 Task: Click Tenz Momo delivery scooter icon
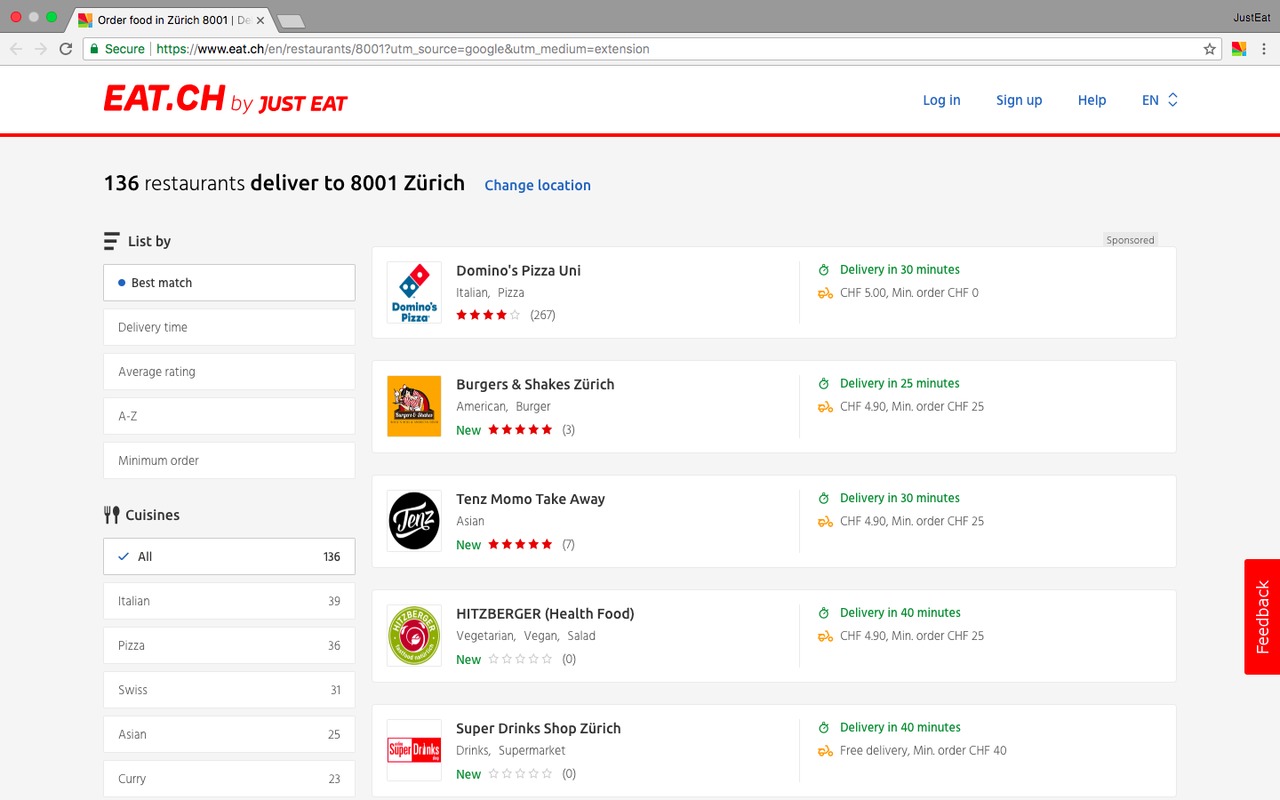(825, 521)
